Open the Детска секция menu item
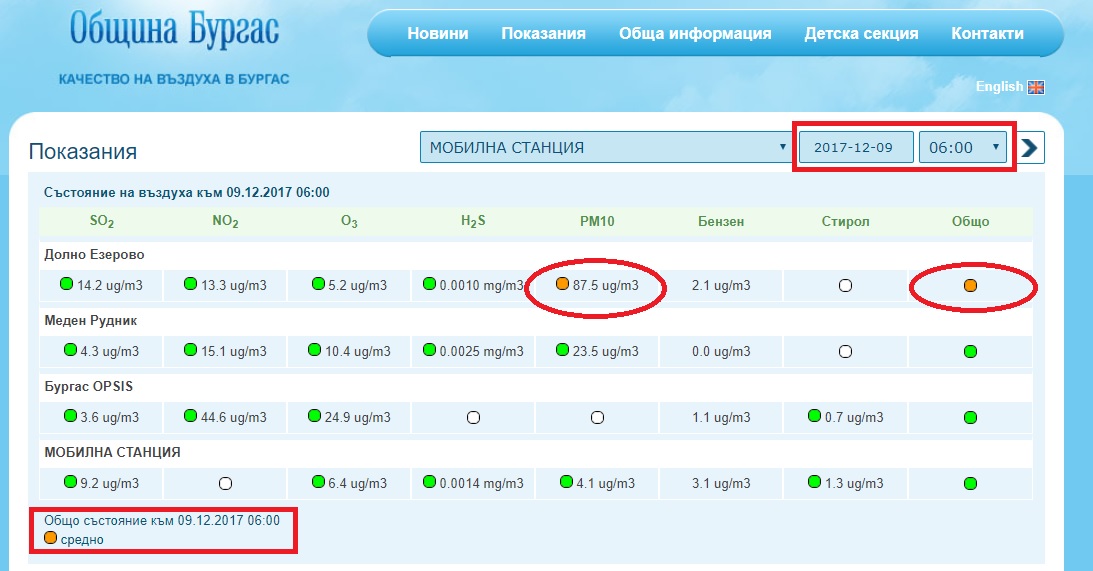Image resolution: width=1093 pixels, height=571 pixels. (862, 33)
